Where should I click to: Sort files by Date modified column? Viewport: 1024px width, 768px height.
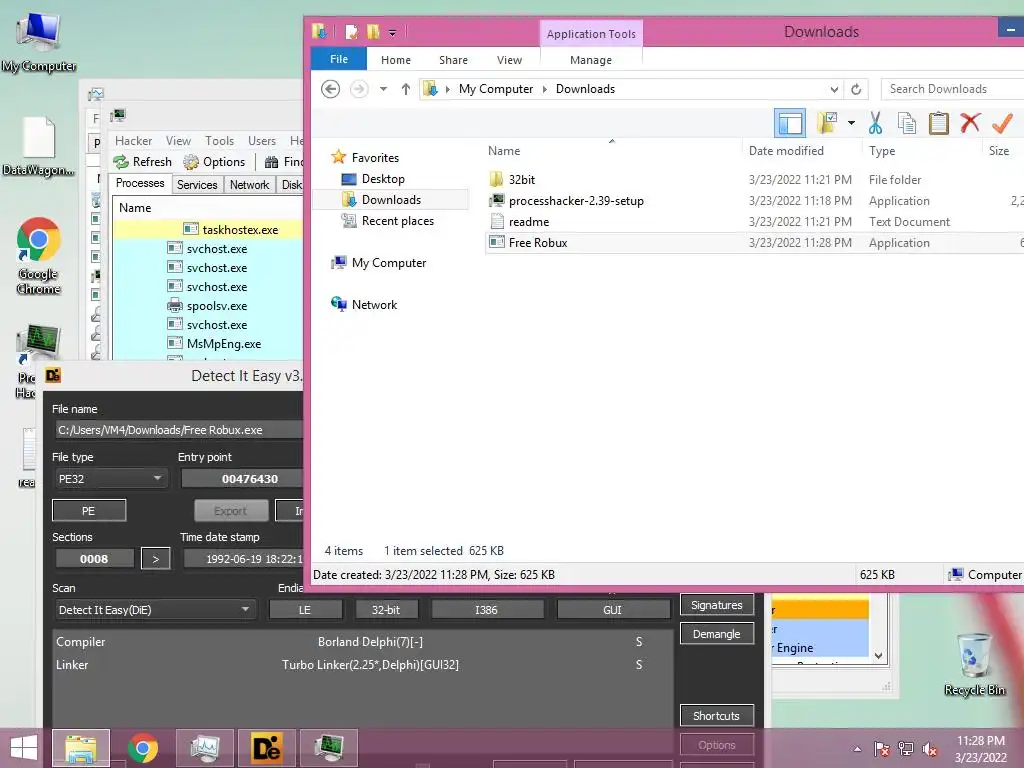[786, 151]
